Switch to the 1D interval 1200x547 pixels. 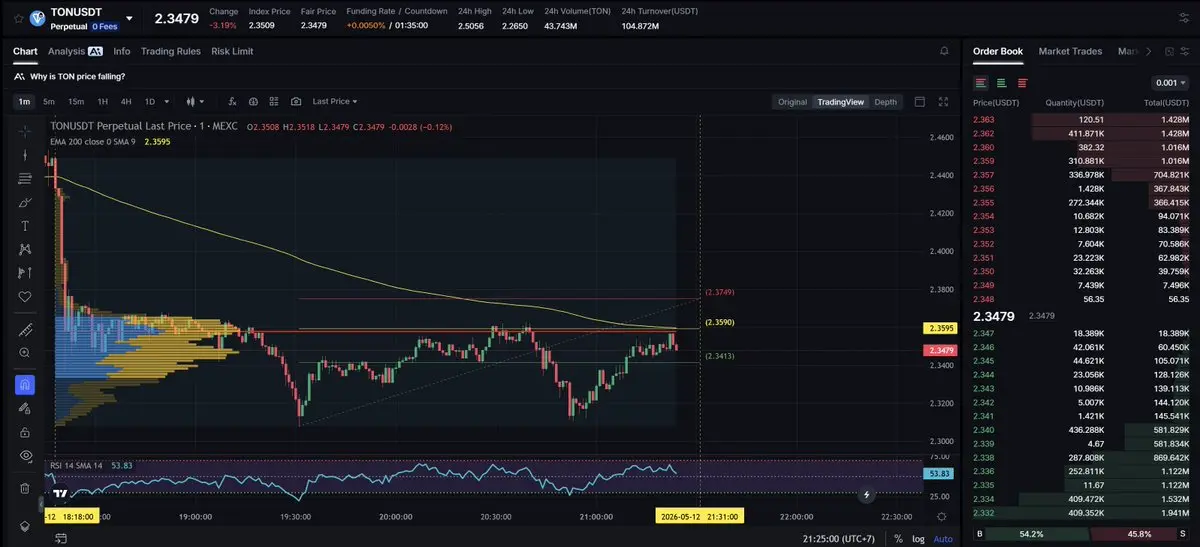150,101
